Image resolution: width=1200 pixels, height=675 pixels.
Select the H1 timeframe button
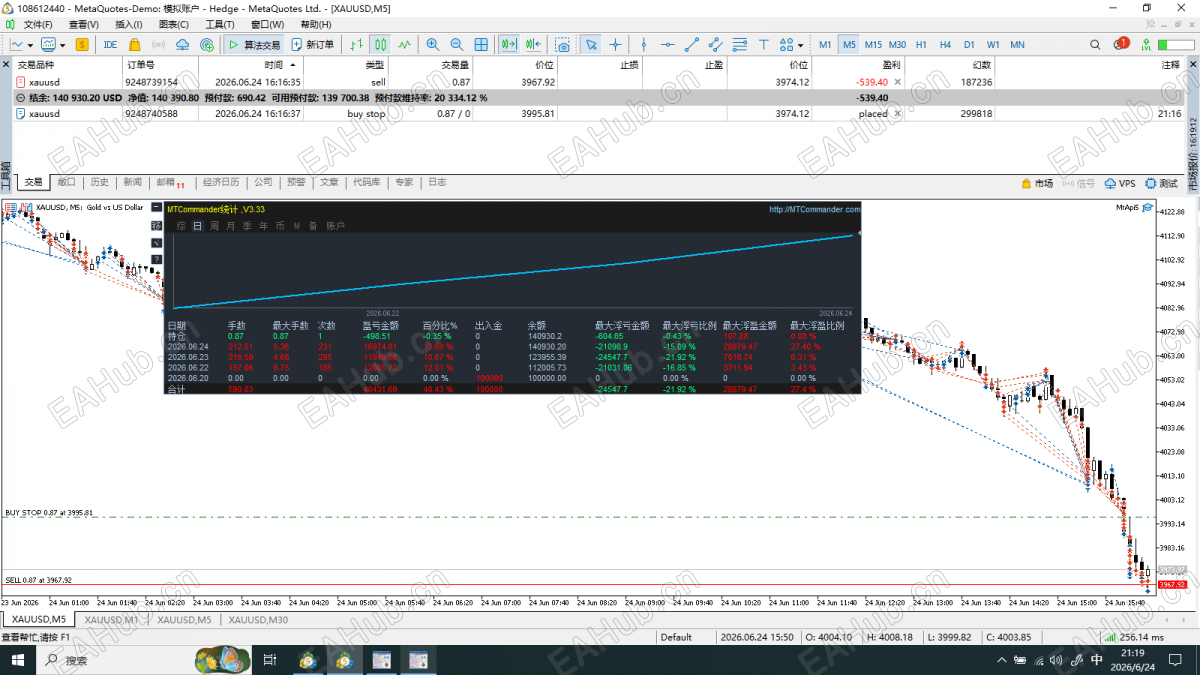tap(921, 44)
